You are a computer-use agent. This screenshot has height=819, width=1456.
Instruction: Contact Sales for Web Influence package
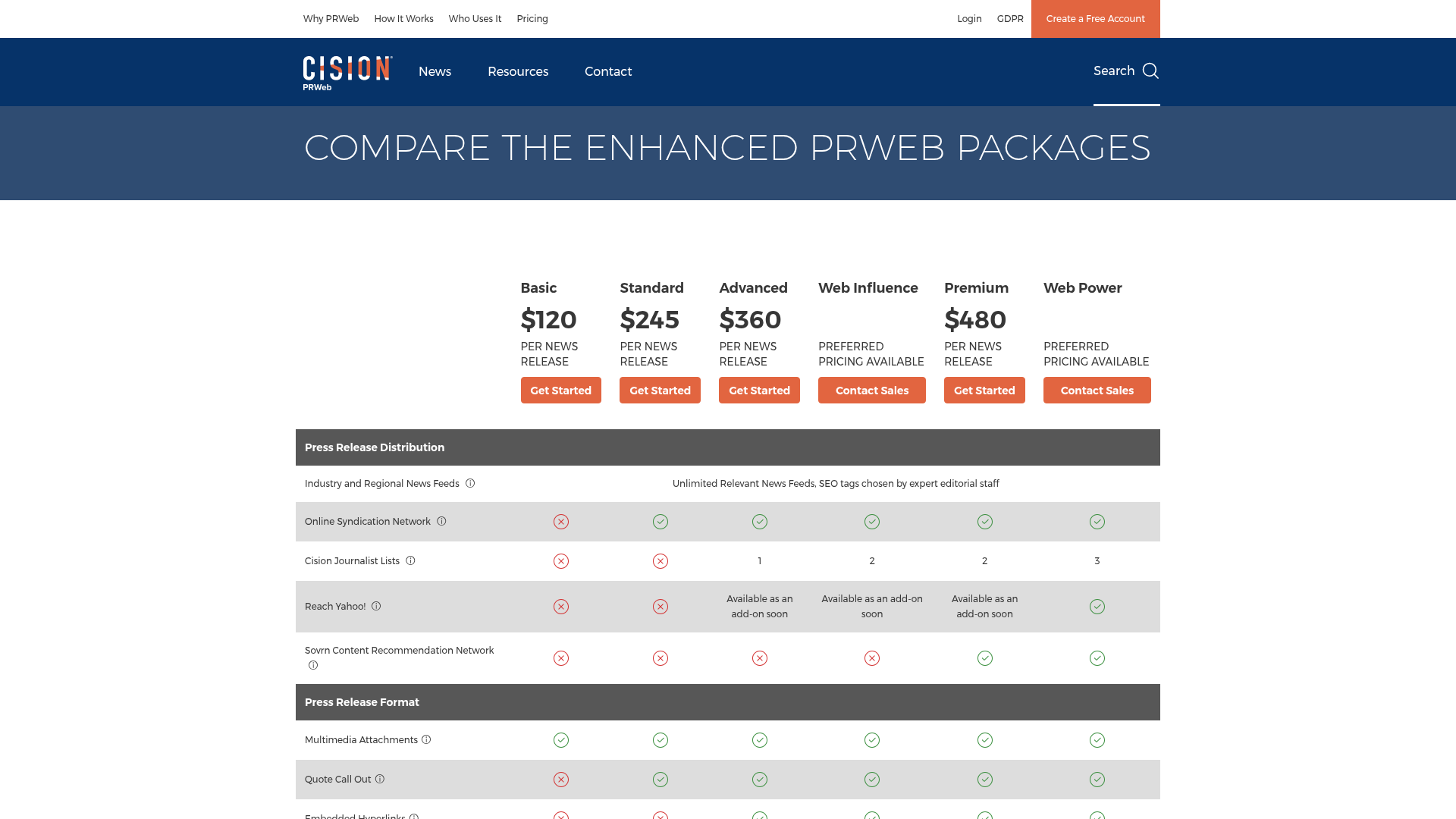[872, 391]
